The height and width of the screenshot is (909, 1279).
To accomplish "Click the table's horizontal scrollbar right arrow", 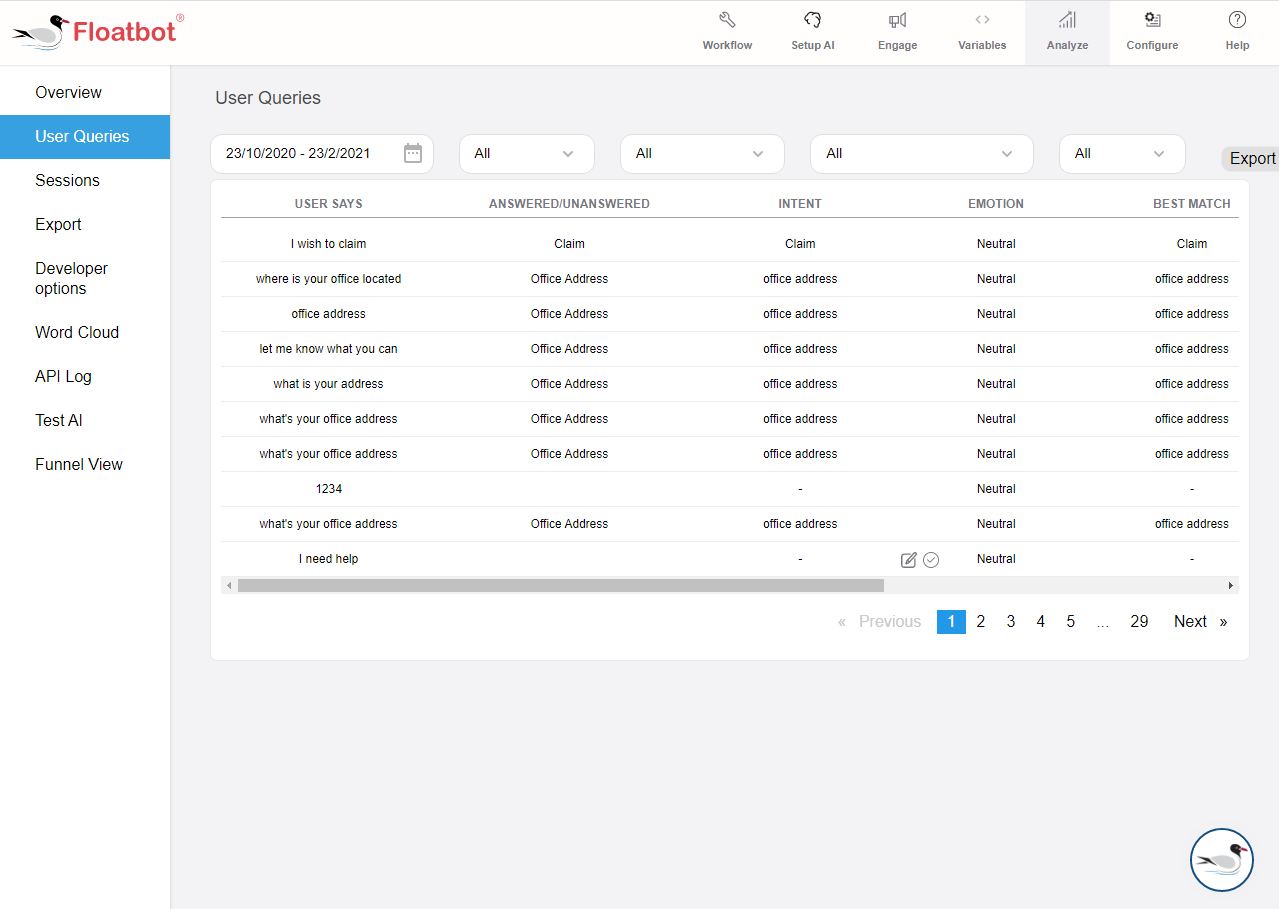I will click(1231, 585).
